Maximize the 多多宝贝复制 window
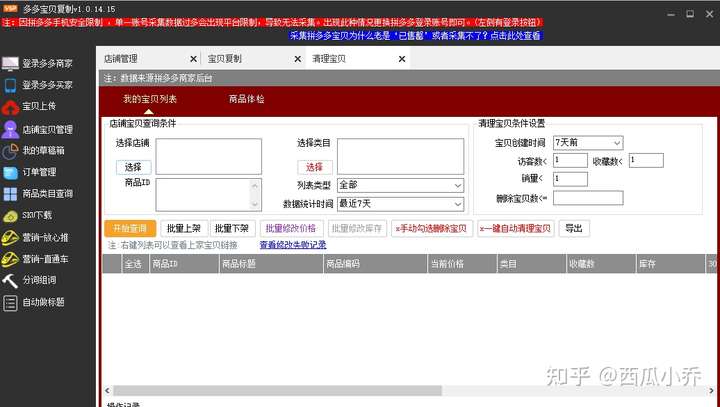Screen dimensions: 720x407 click(690, 14)
